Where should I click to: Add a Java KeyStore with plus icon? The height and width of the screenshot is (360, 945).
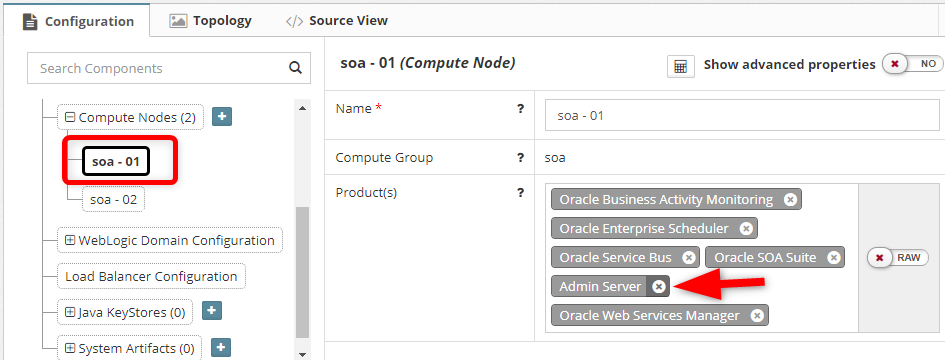point(211,311)
